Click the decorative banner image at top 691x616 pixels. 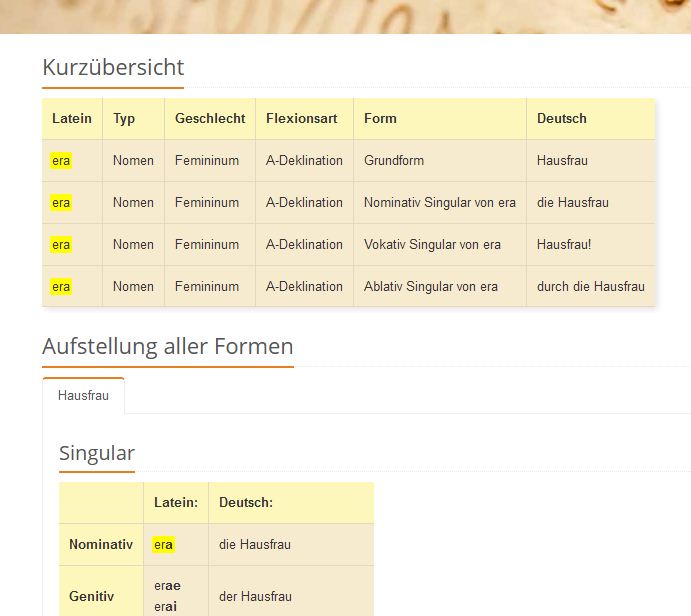point(345,16)
